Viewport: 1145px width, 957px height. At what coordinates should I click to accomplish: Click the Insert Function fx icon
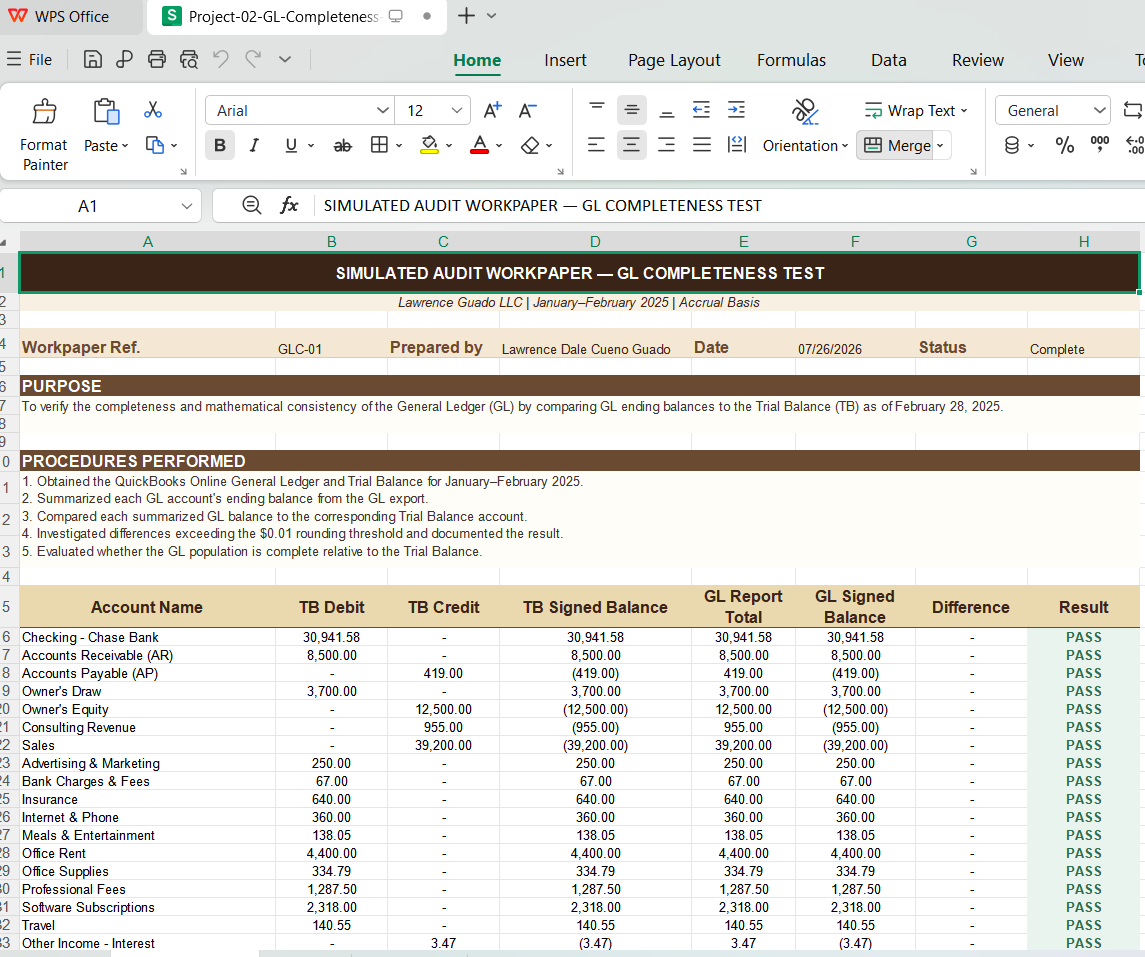[x=289, y=205]
